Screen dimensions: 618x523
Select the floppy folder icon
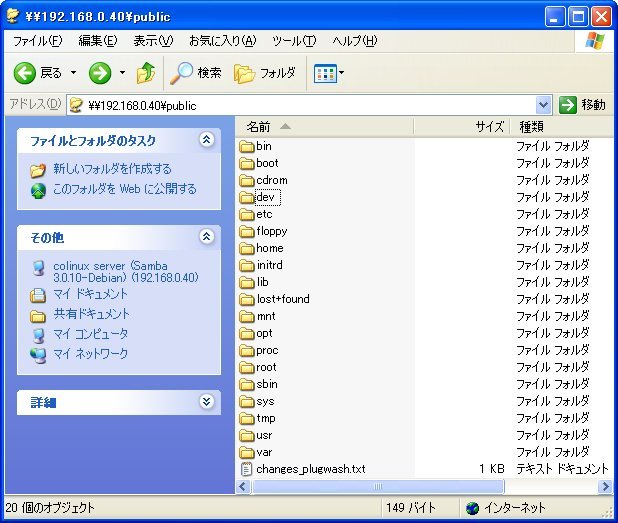247,232
